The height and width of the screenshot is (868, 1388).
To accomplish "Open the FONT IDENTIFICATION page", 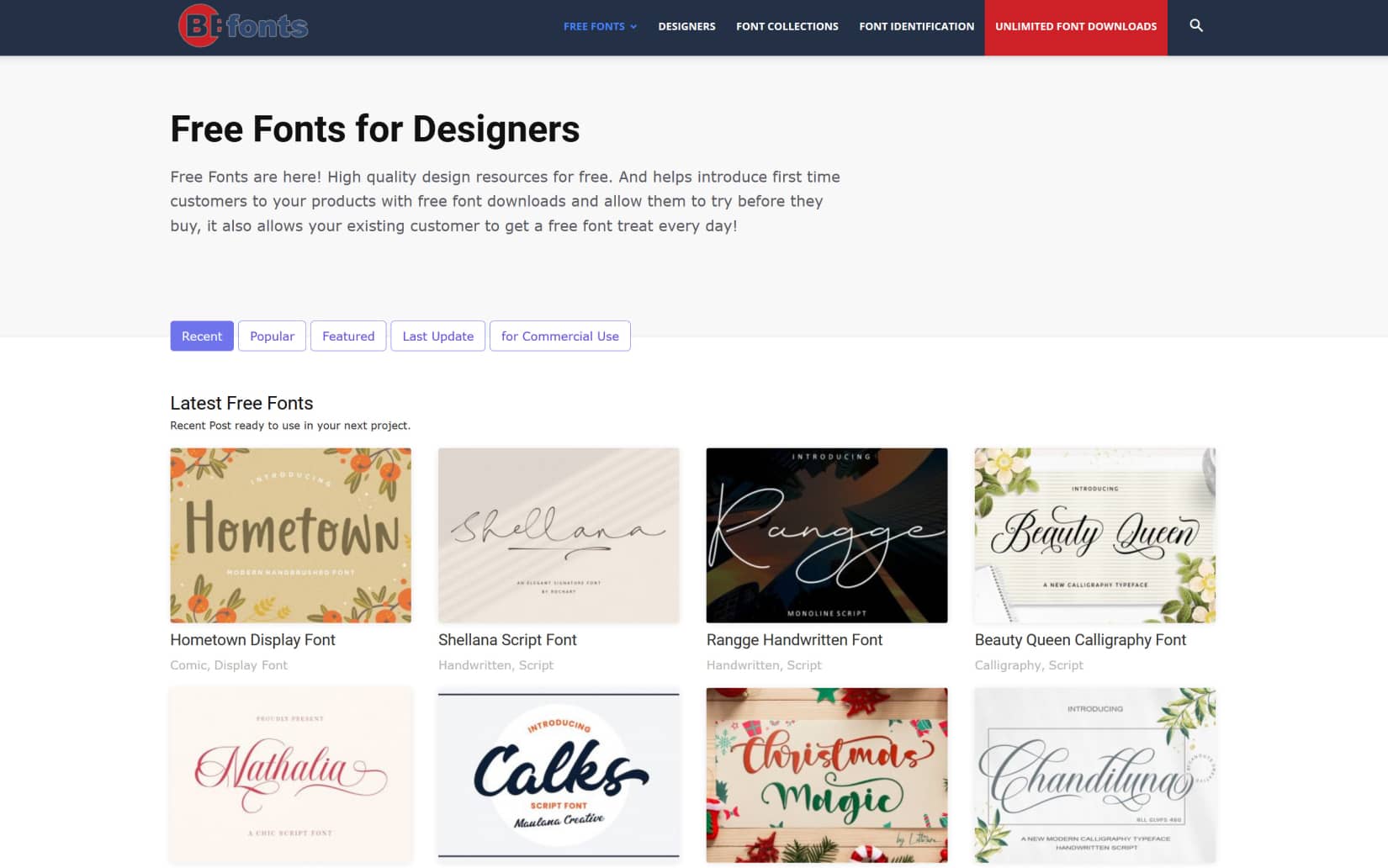I will coord(915,26).
